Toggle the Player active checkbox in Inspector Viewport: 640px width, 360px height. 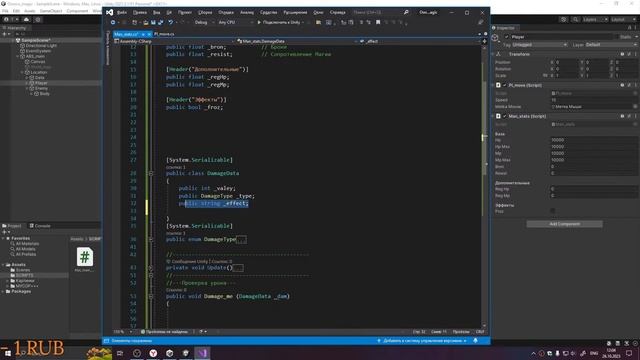coord(507,37)
